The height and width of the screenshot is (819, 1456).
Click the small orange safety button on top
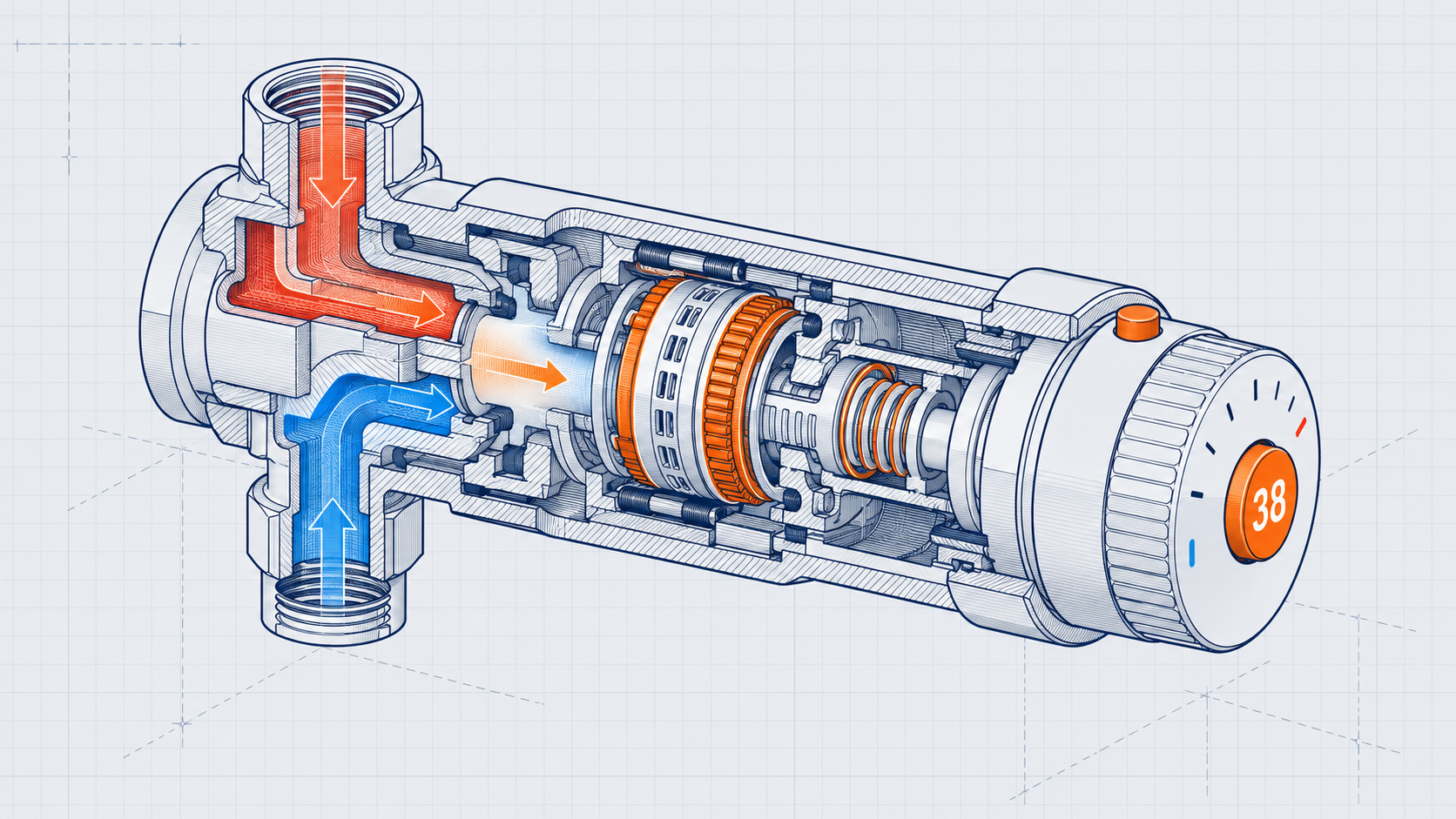1138,323
